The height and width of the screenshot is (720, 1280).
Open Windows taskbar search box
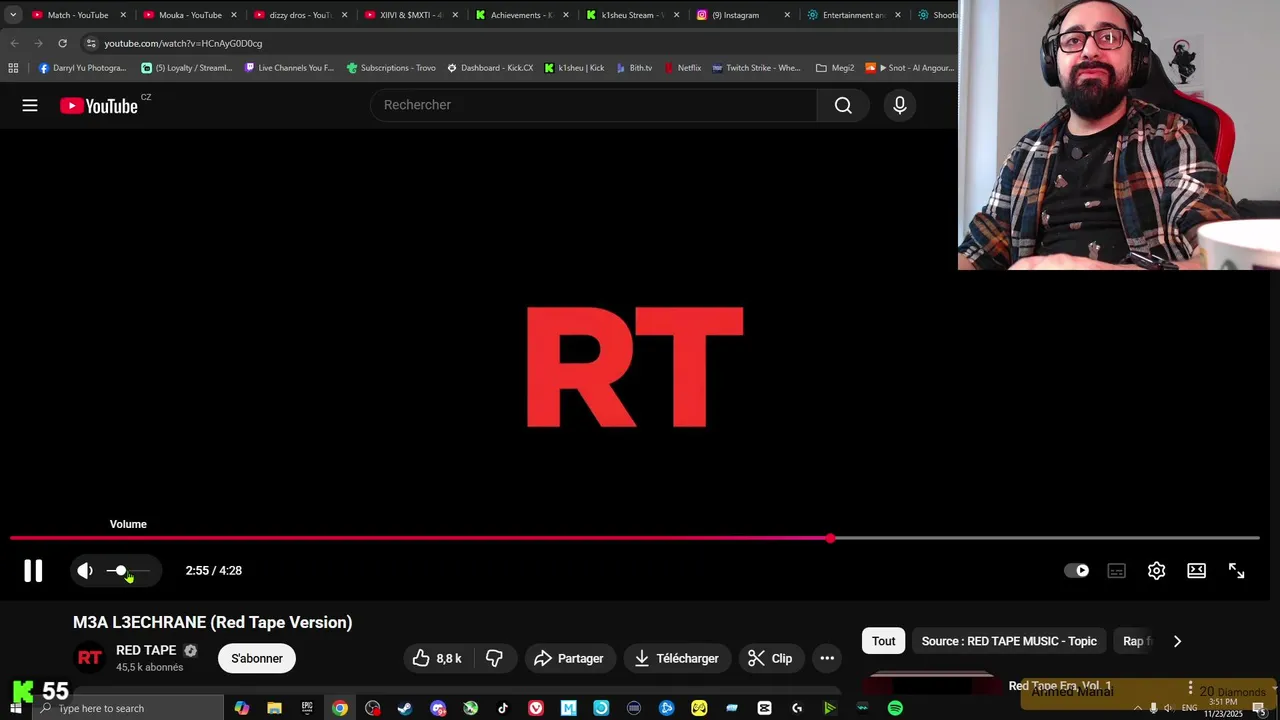click(x=129, y=708)
